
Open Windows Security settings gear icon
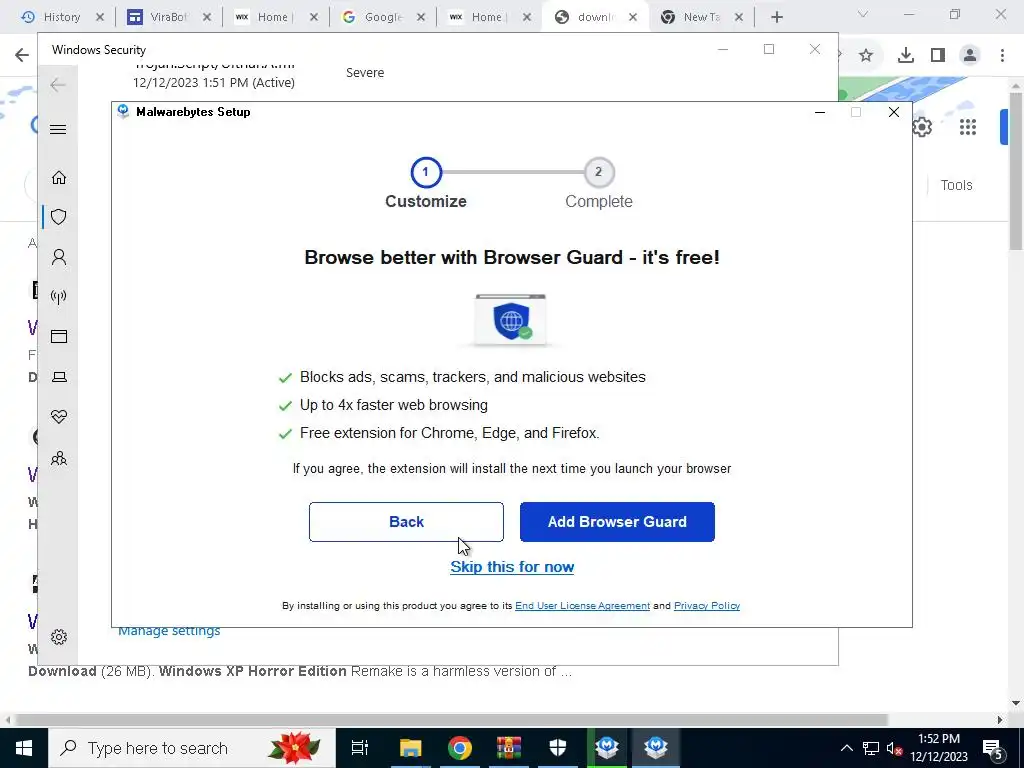click(x=59, y=637)
